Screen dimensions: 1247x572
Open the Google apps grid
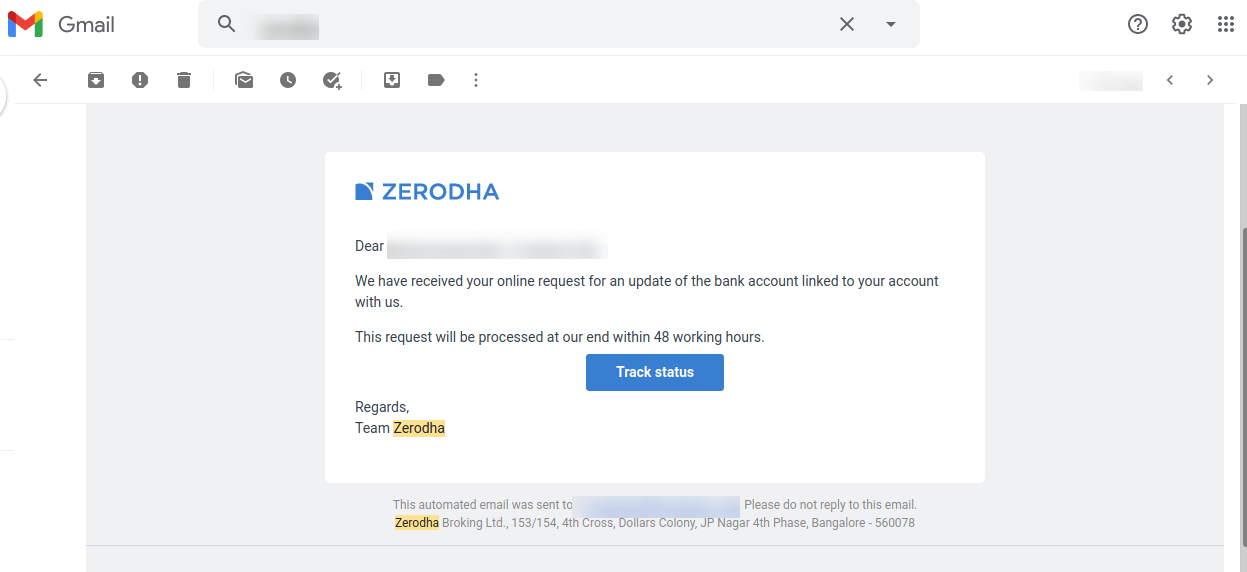(x=1226, y=24)
